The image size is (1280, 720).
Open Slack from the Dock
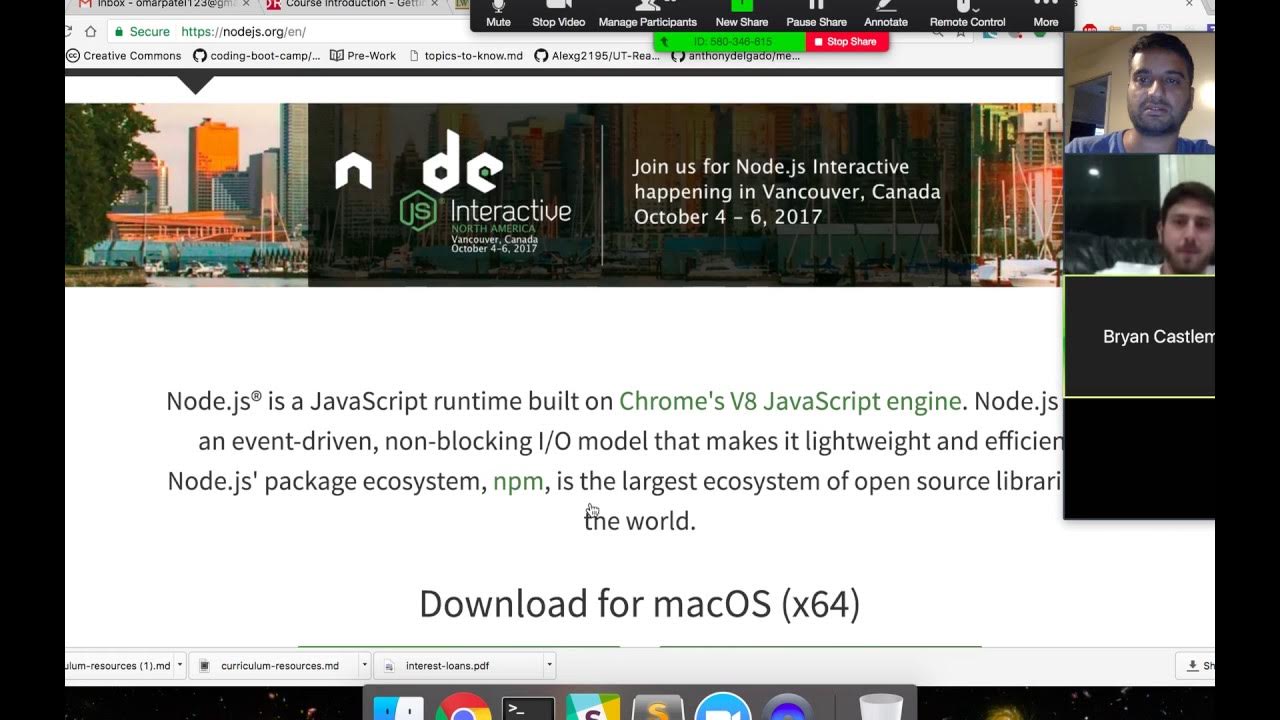click(593, 707)
